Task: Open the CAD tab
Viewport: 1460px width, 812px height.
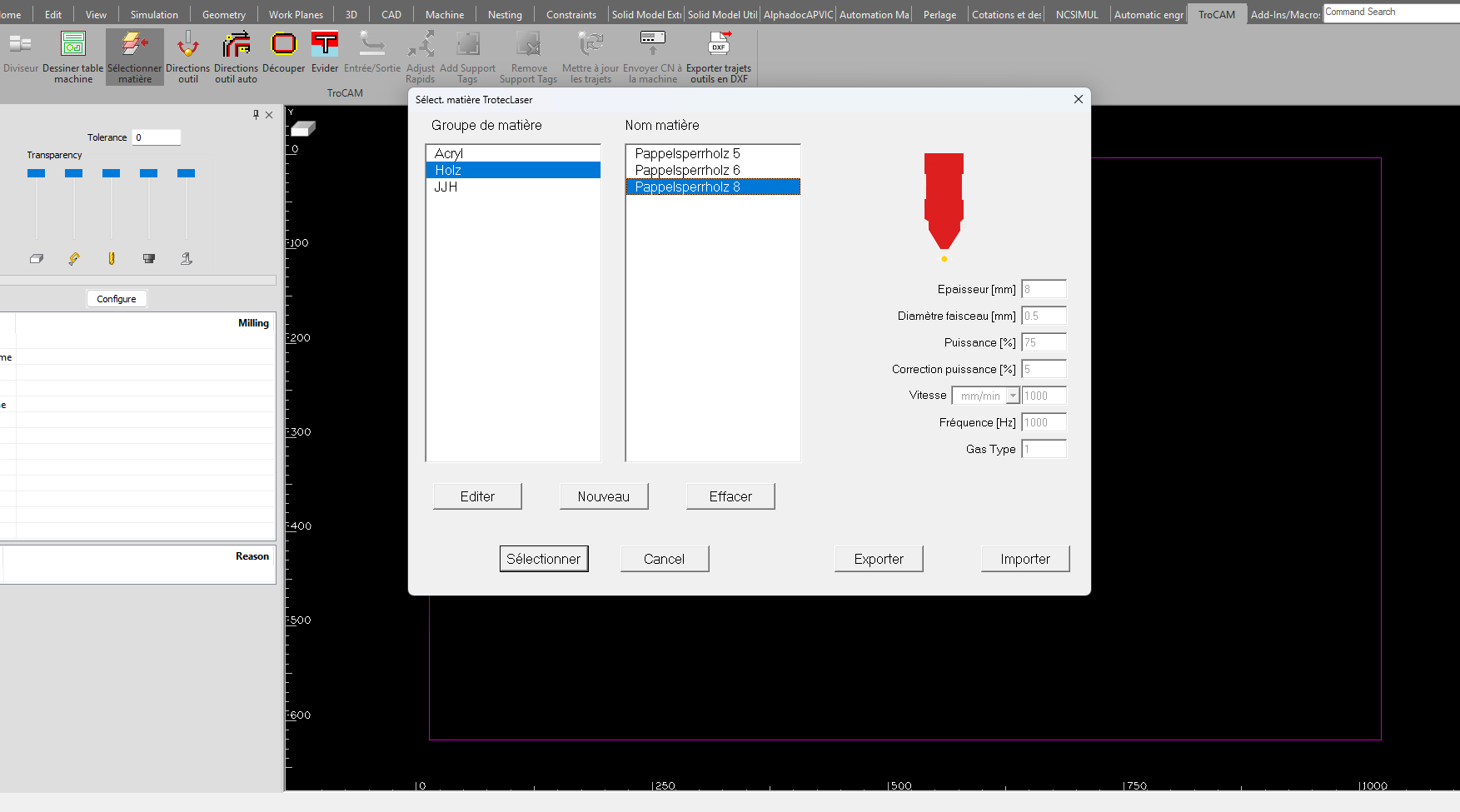Action: click(391, 14)
